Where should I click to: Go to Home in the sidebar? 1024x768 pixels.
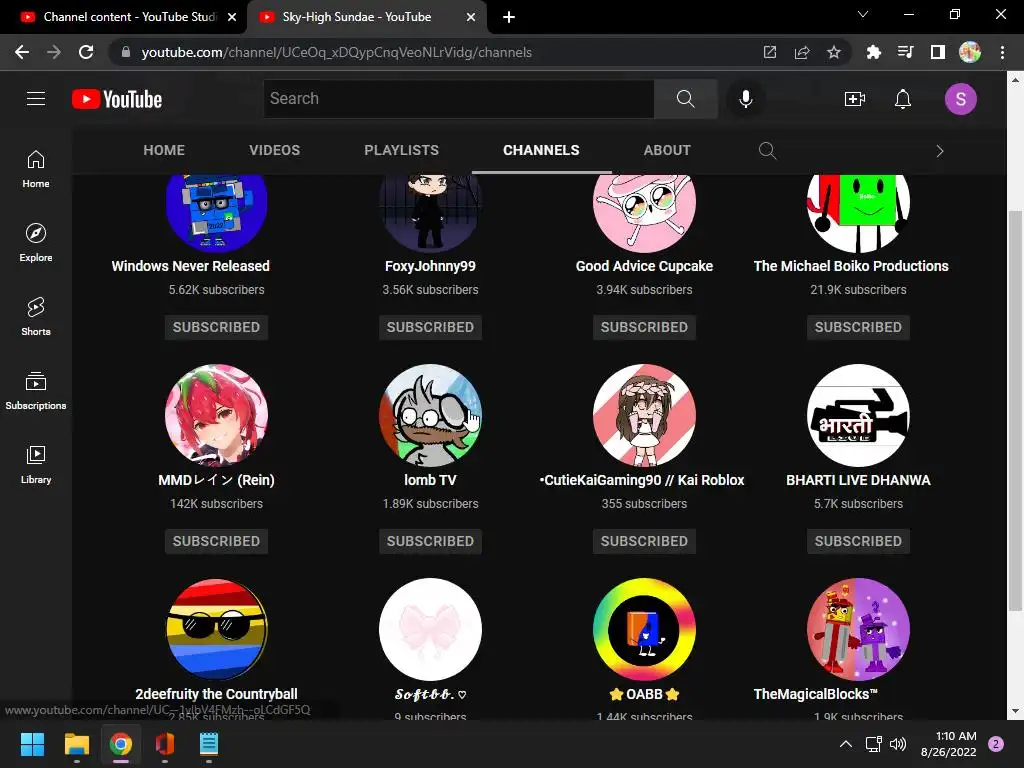tap(36, 168)
